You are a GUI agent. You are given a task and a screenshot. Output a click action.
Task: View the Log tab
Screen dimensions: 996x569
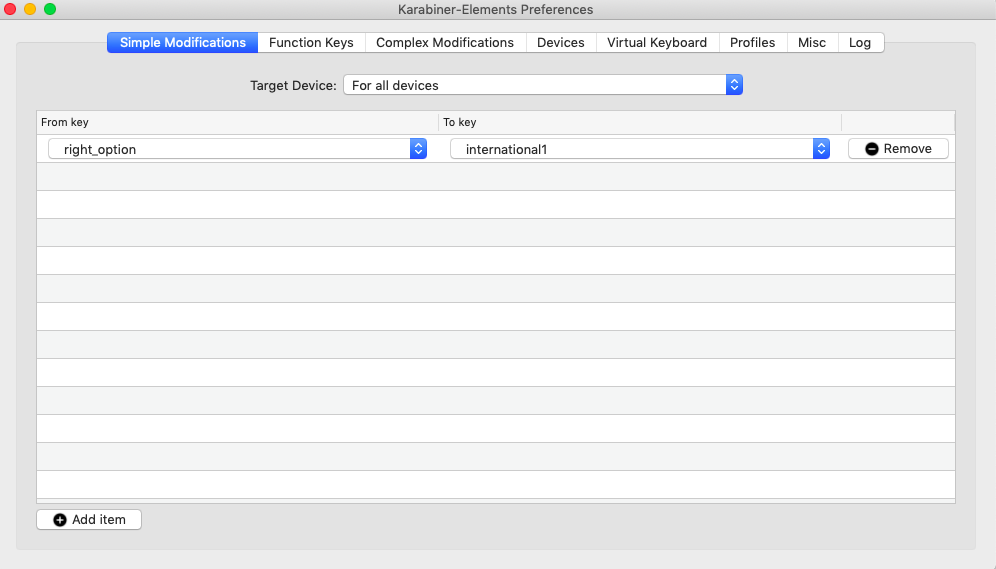click(860, 43)
